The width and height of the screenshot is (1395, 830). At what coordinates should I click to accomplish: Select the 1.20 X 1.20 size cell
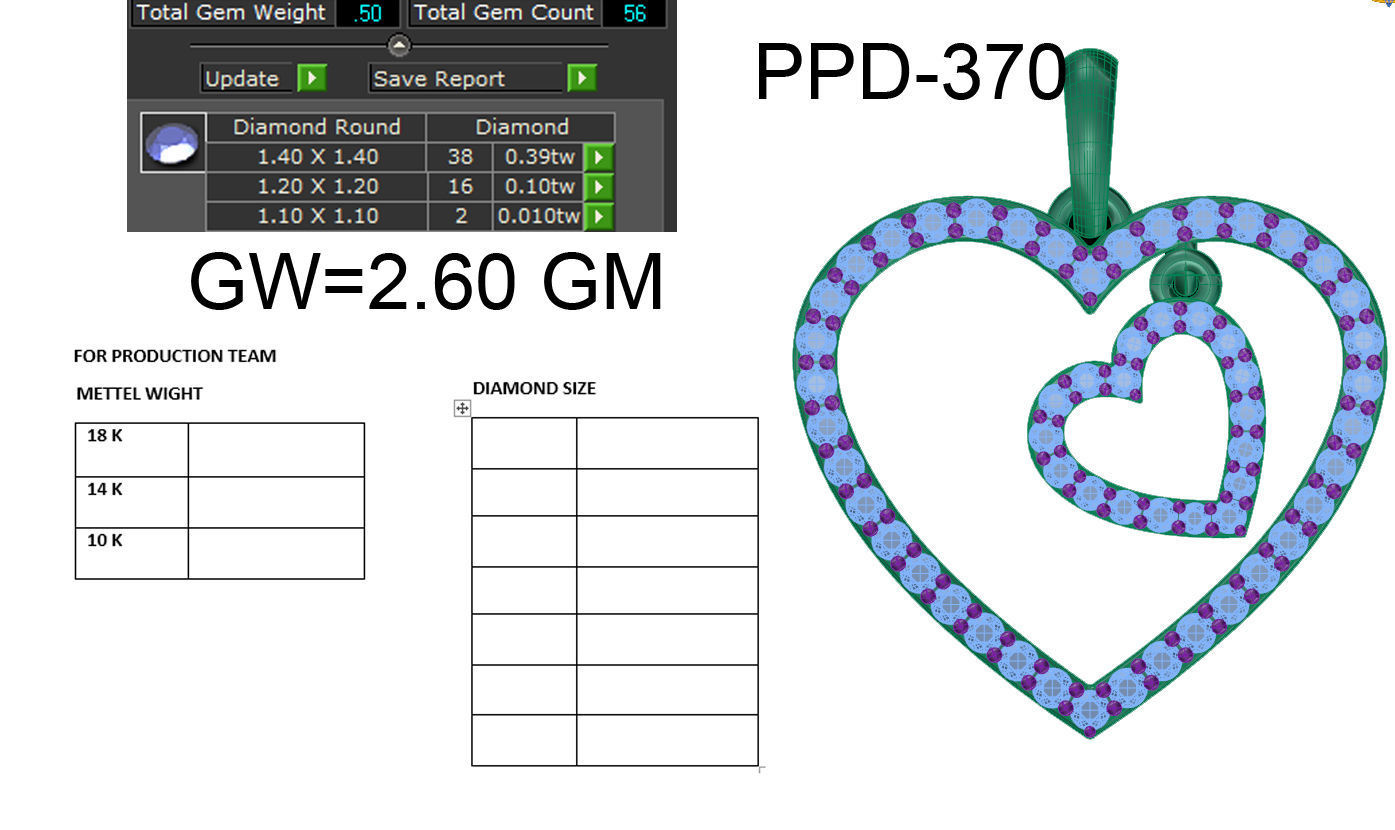click(317, 186)
